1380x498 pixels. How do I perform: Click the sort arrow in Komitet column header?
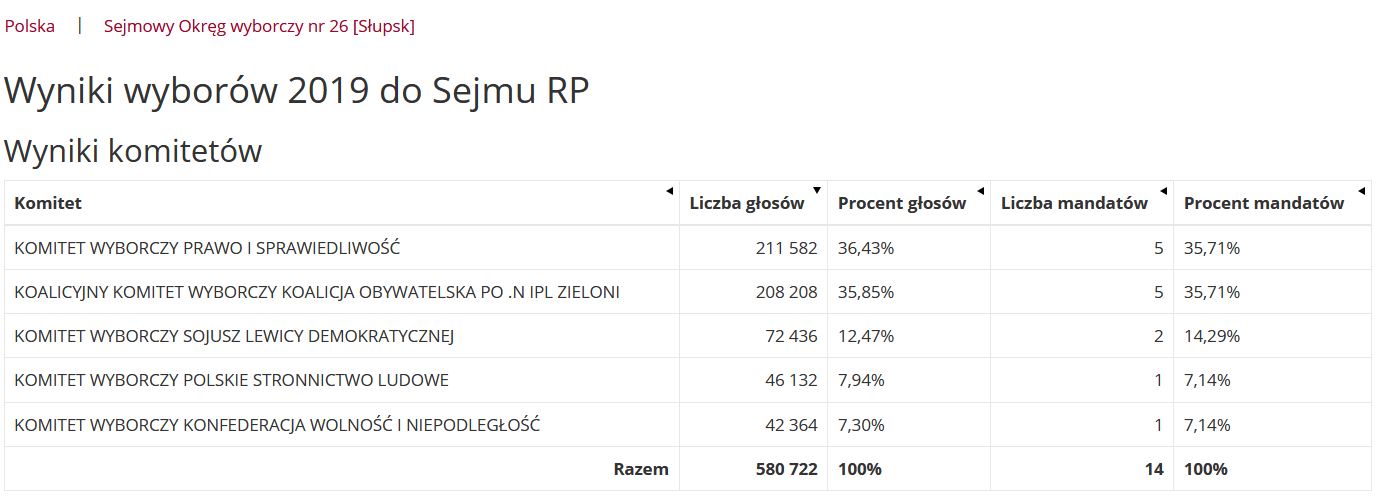tap(670, 191)
